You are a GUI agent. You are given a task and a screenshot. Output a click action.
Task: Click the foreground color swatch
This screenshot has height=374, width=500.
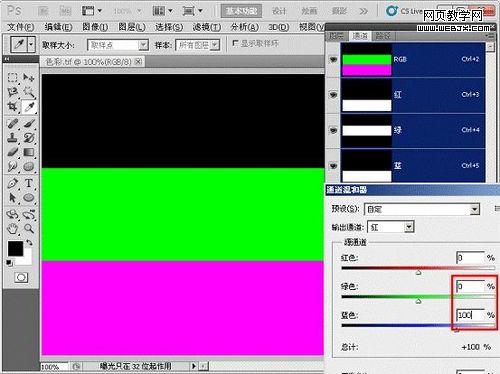point(15,249)
